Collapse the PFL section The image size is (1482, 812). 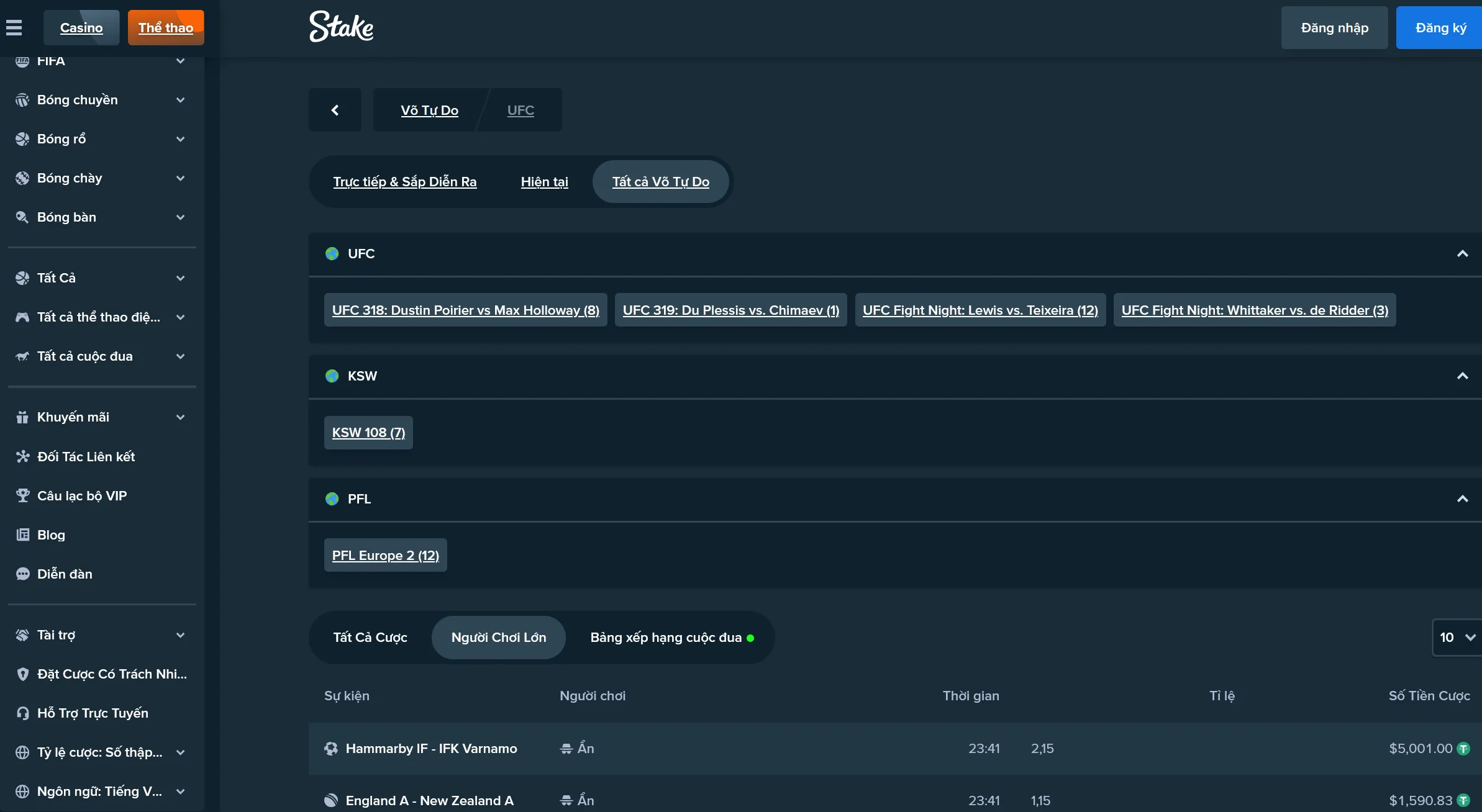click(x=1462, y=498)
